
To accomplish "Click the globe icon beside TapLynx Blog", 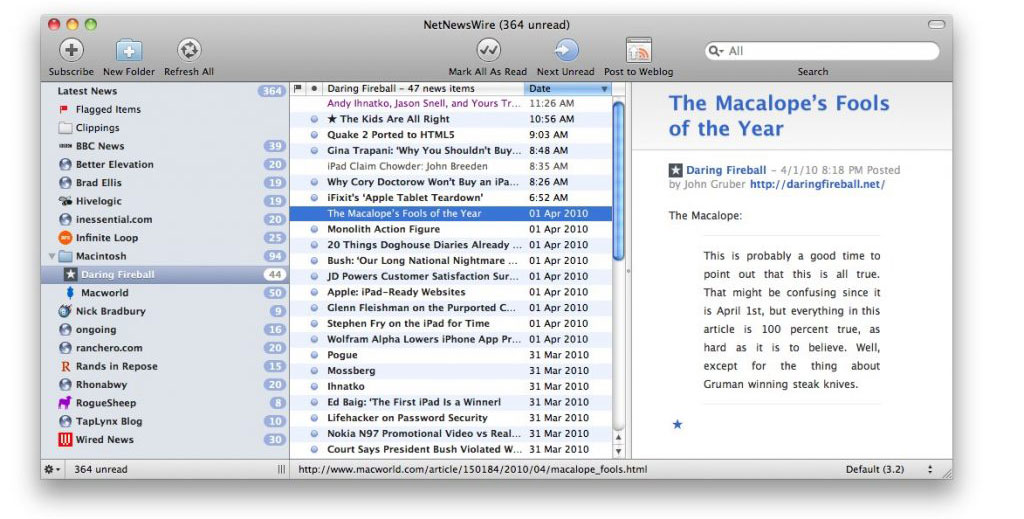I will (x=65, y=421).
